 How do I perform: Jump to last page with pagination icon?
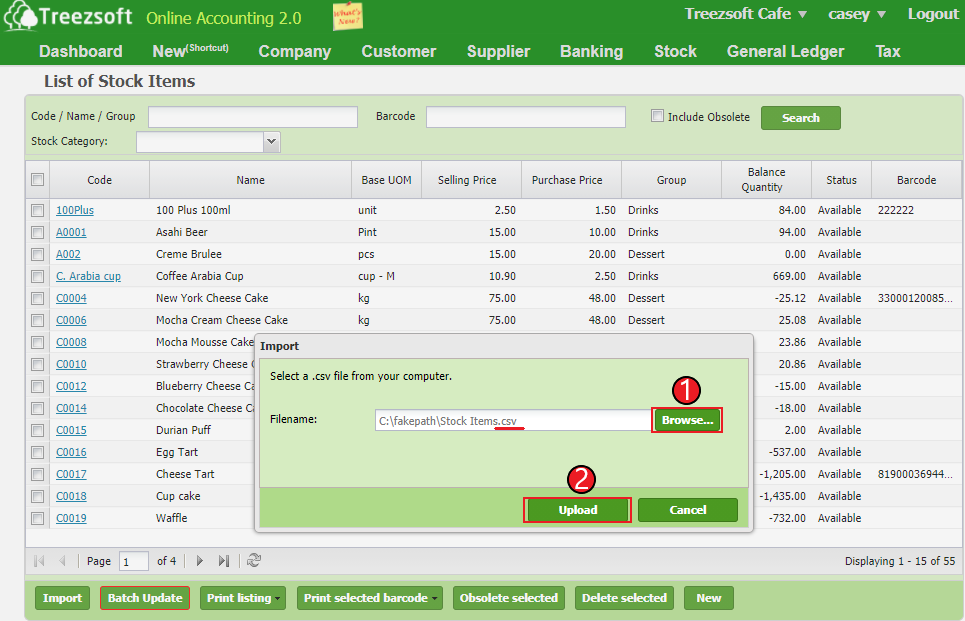[x=222, y=561]
